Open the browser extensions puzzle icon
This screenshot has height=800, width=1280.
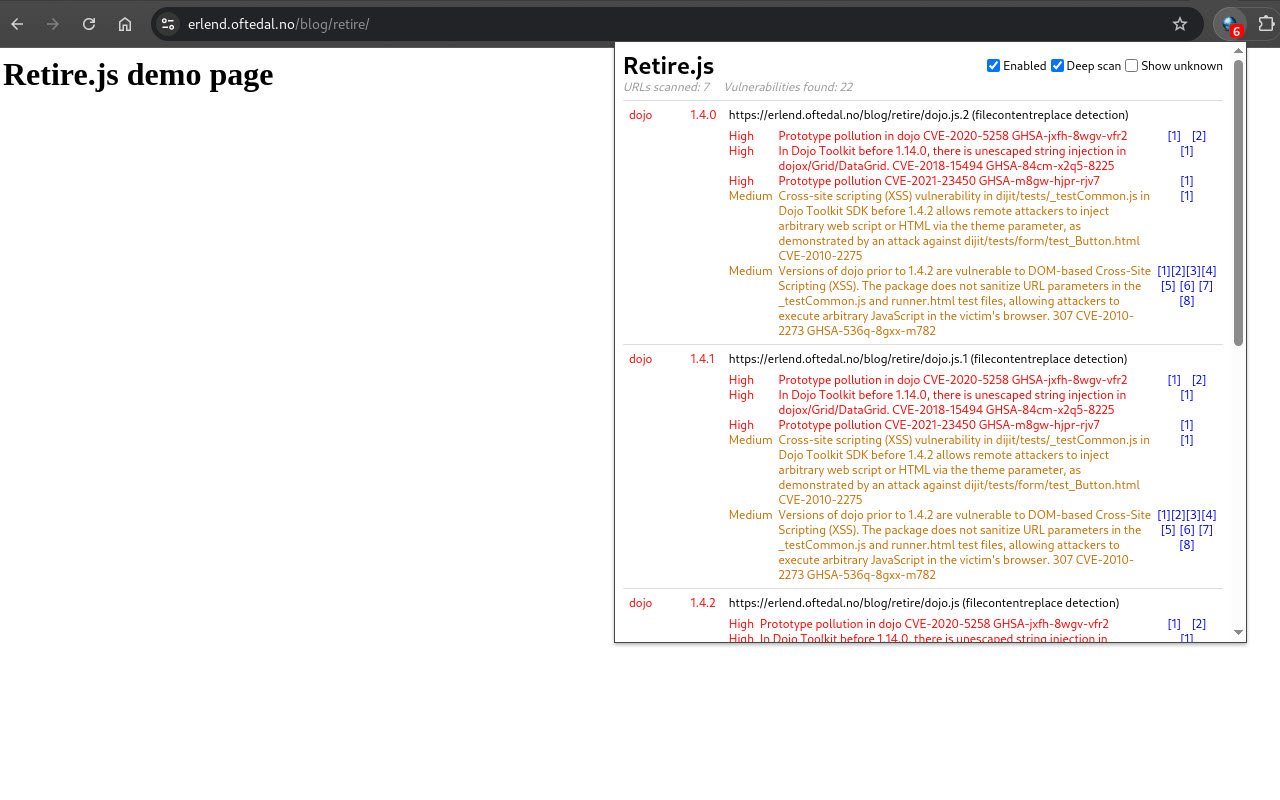coord(1267,23)
